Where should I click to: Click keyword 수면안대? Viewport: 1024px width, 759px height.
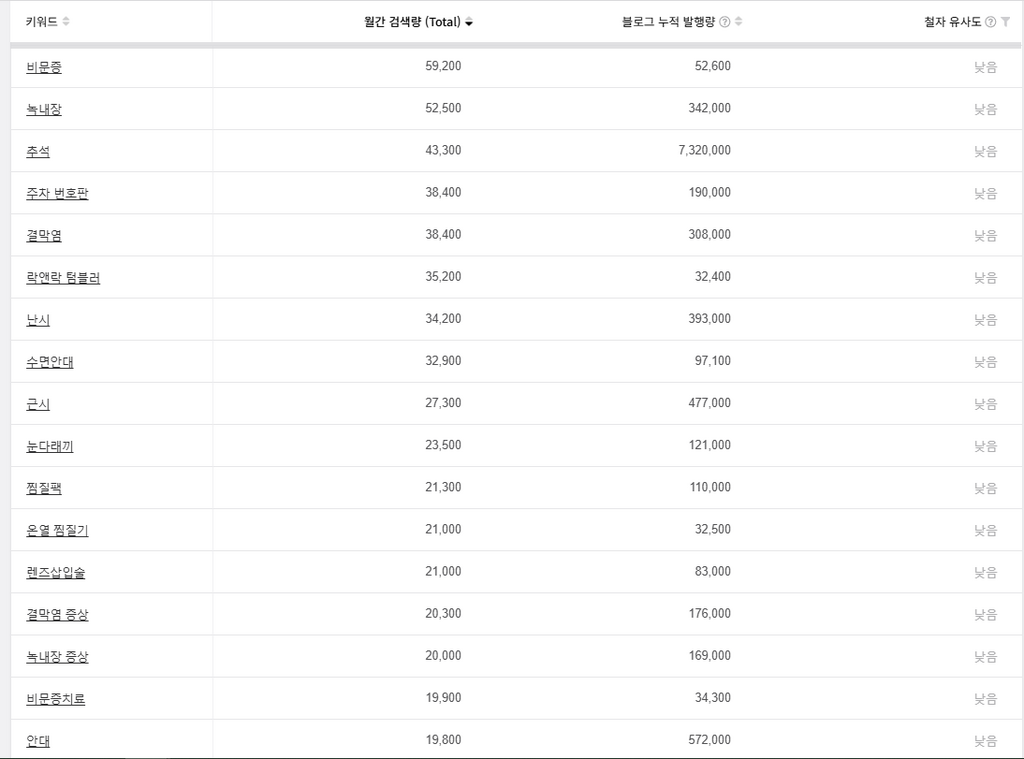50,362
